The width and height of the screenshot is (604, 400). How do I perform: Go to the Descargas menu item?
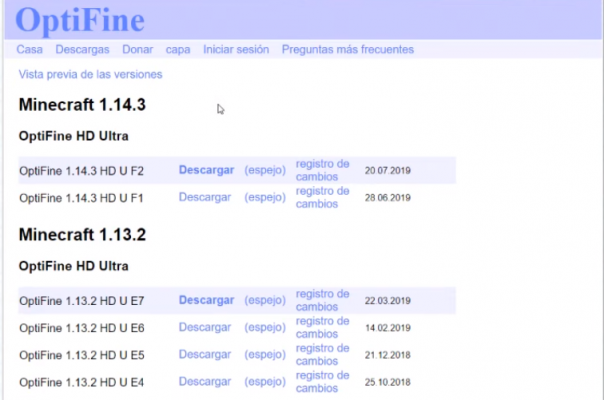82,49
